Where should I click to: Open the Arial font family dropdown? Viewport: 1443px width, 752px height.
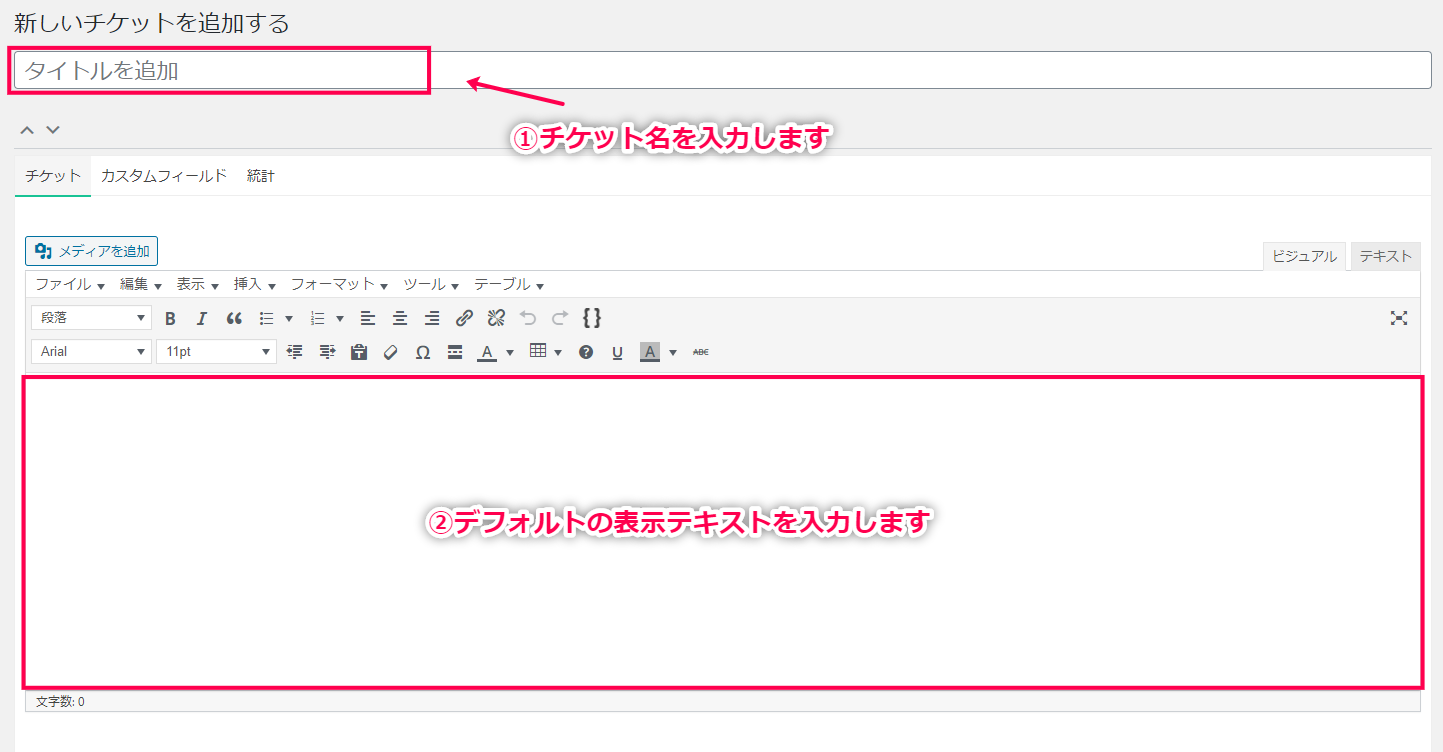point(91,352)
